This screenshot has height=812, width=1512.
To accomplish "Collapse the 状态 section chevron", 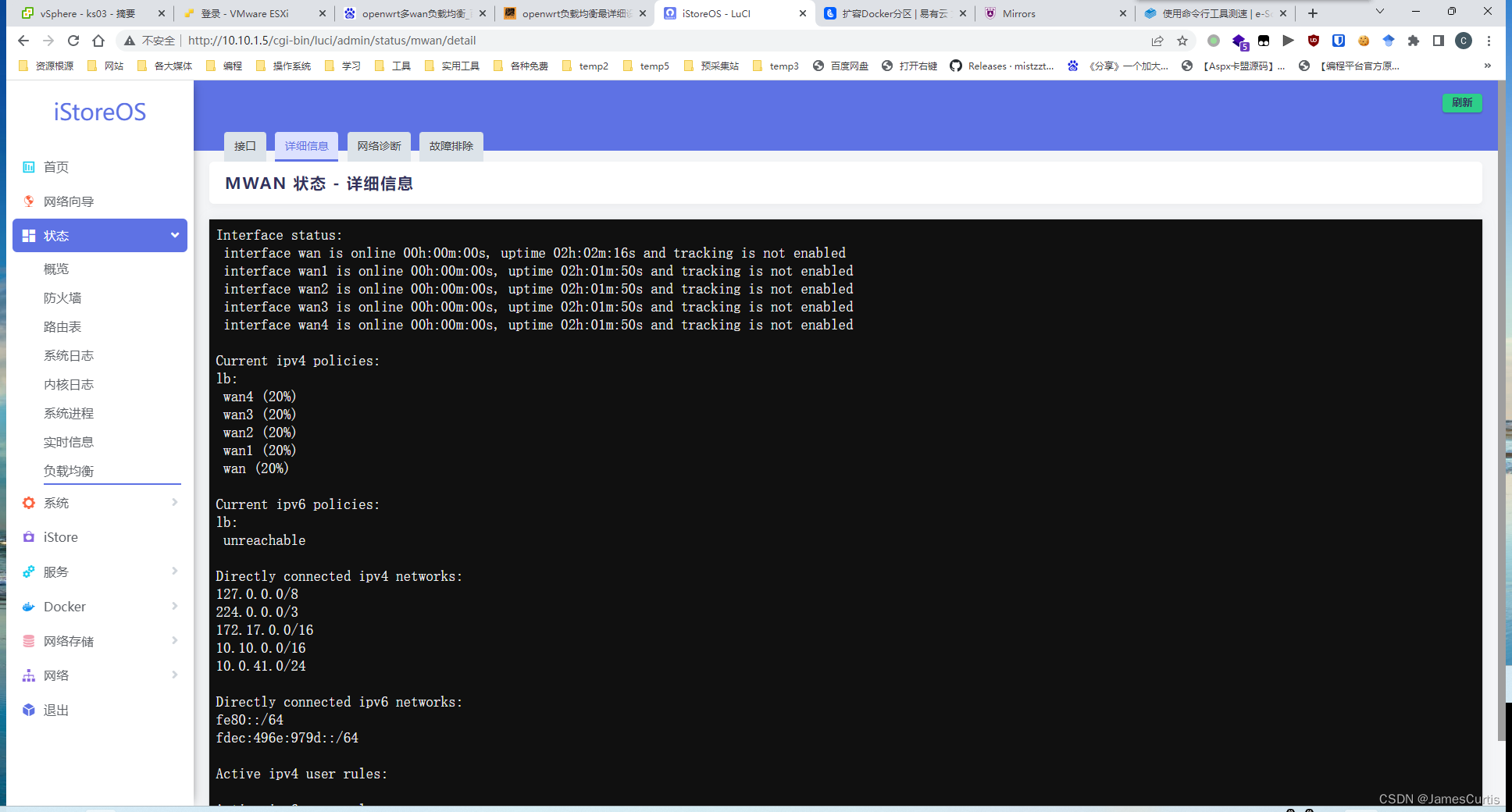I will coord(173,235).
